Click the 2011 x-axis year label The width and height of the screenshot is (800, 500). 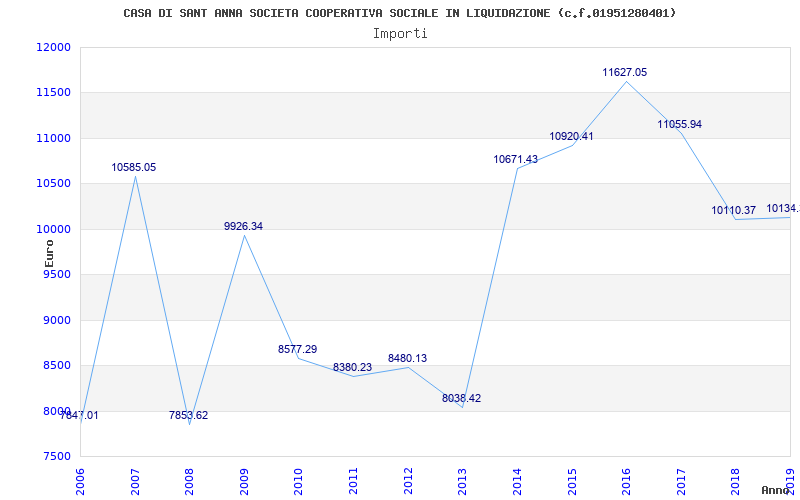coord(353,482)
